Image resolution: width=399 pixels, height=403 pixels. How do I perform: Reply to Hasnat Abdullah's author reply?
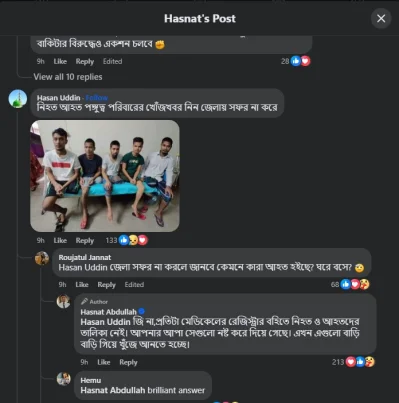coord(128,362)
